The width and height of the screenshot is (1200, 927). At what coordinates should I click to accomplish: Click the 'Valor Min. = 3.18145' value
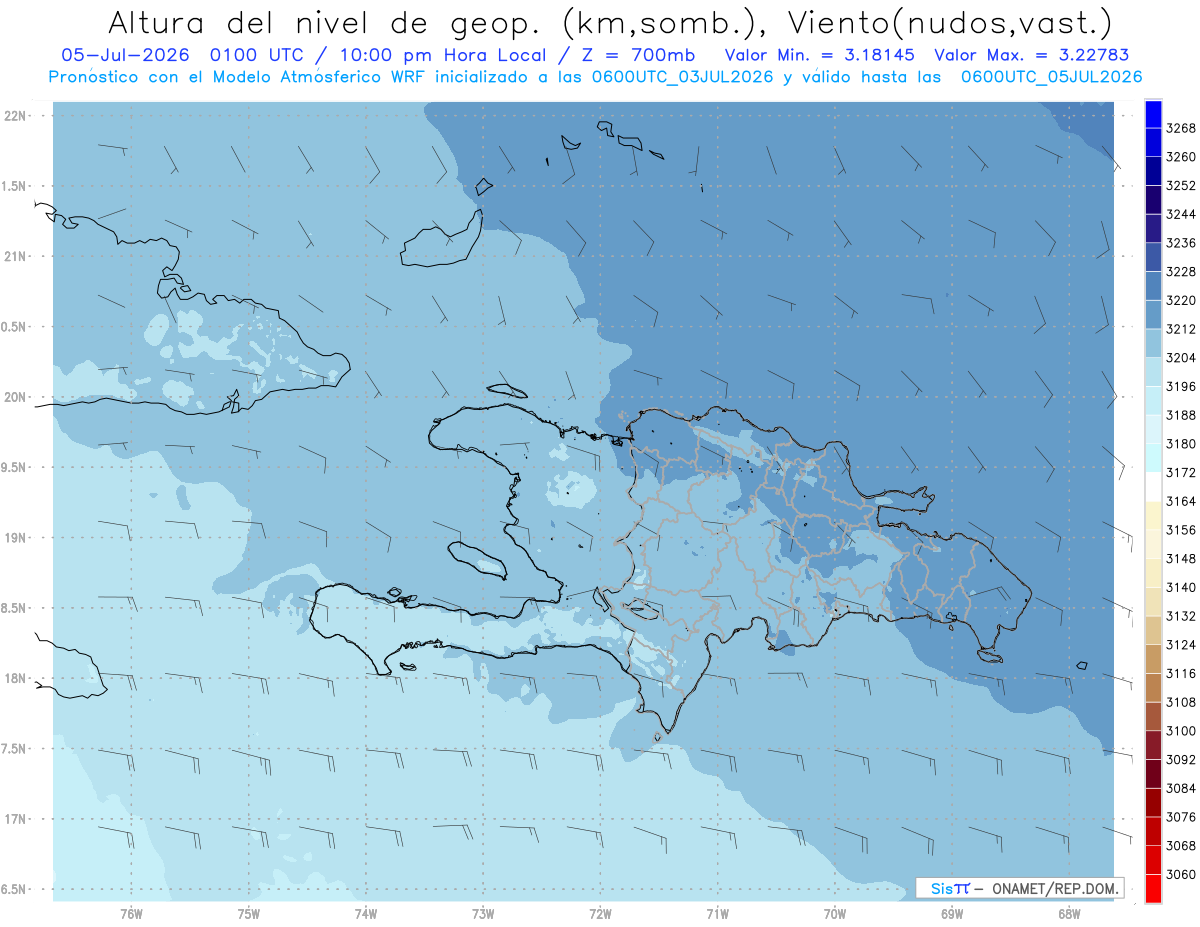(x=820, y=55)
